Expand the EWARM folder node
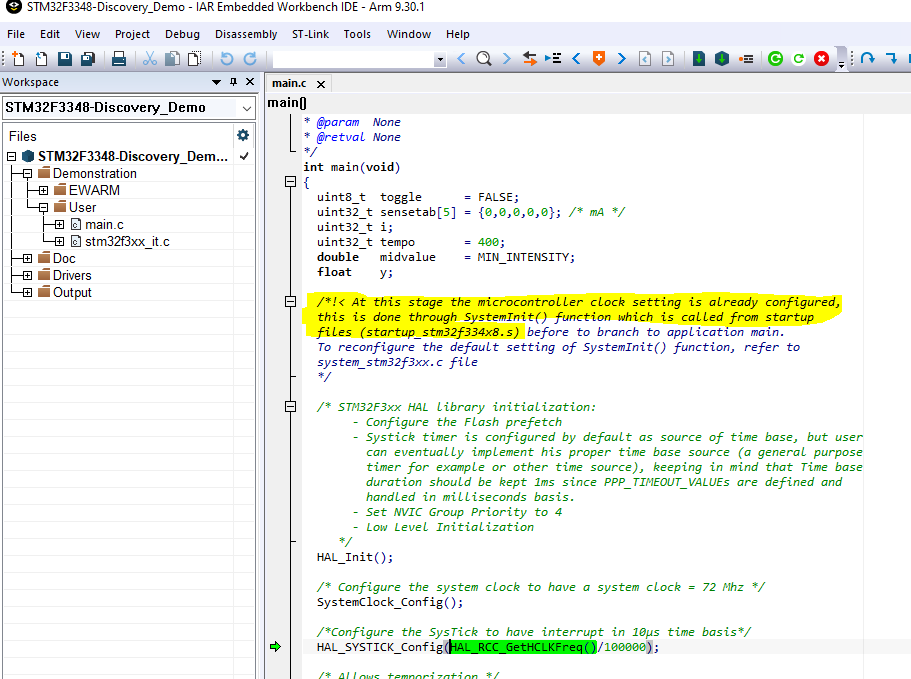Image resolution: width=911 pixels, height=679 pixels. [44, 191]
